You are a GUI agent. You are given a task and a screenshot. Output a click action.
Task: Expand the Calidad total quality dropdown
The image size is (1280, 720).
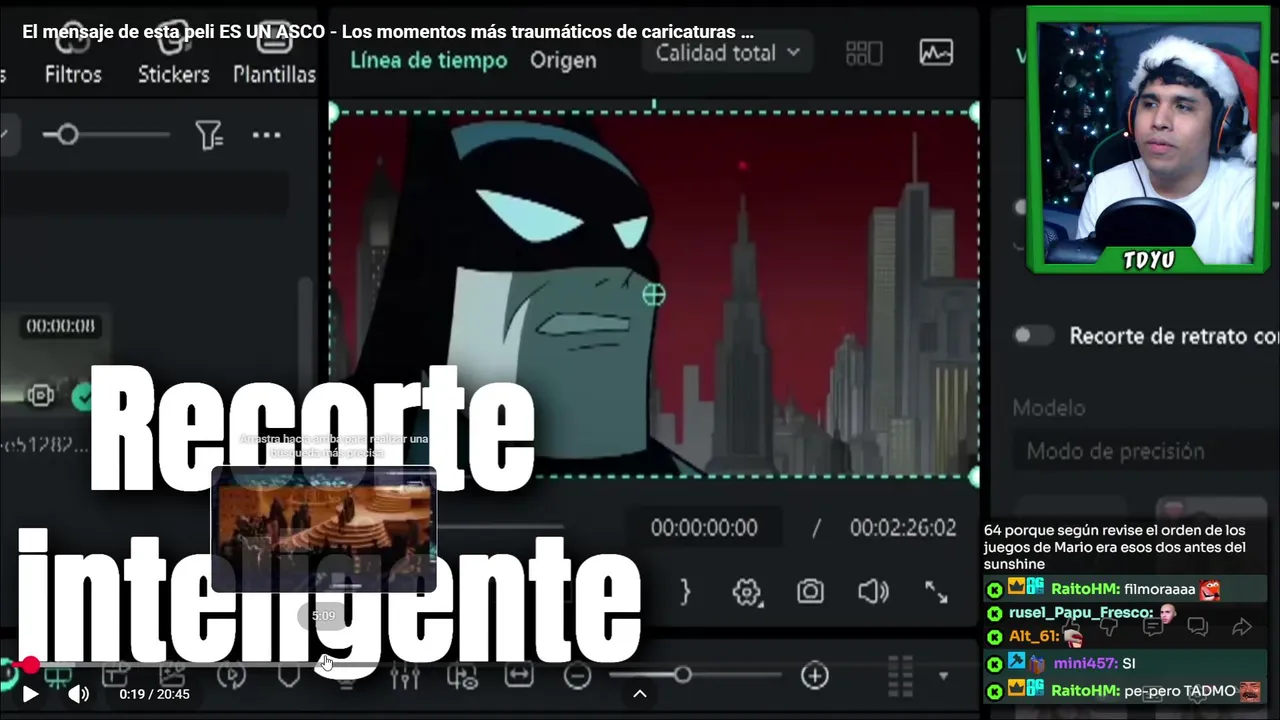(x=728, y=53)
